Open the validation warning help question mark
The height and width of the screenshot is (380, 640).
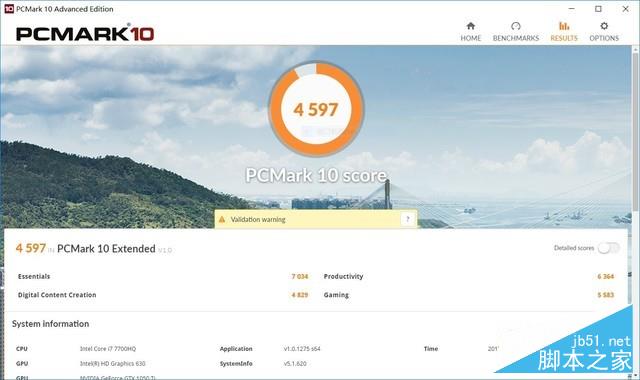(407, 219)
